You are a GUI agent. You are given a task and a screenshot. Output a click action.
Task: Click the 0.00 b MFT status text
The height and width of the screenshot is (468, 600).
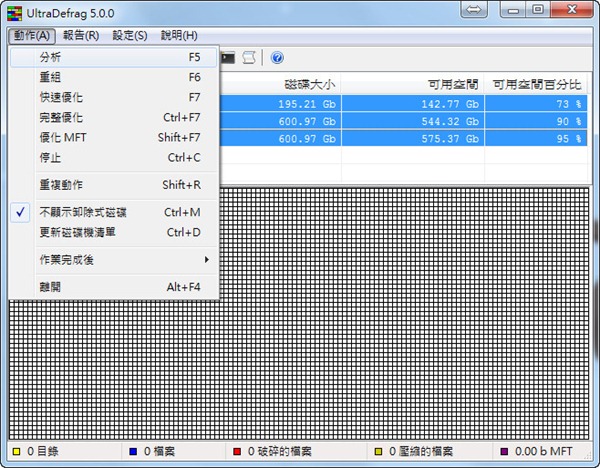tap(544, 452)
